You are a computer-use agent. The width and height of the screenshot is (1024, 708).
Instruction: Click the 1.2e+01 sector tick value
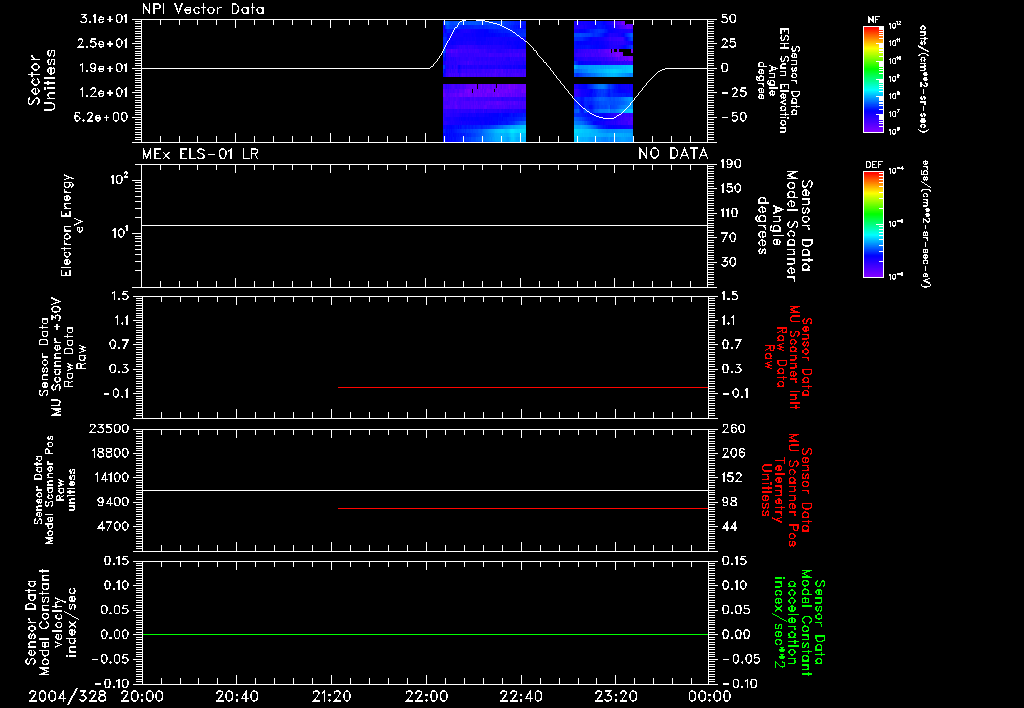tap(104, 93)
